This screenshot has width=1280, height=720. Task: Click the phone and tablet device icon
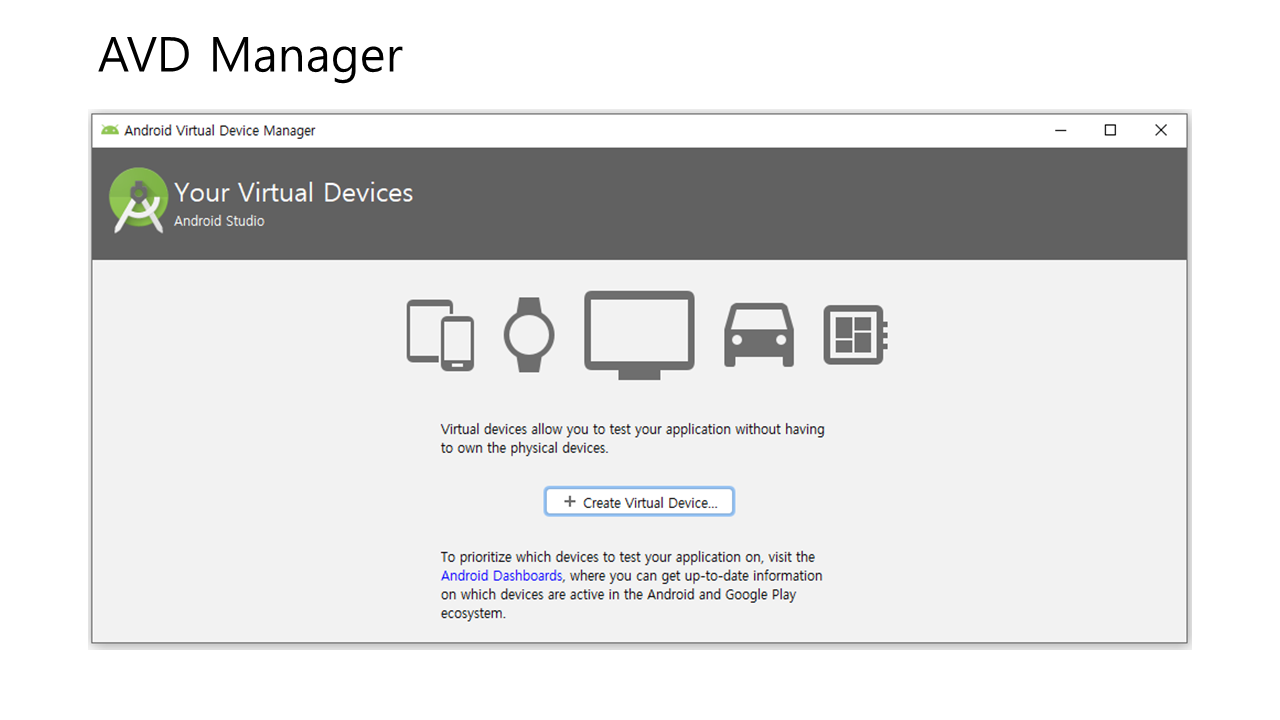[440, 335]
